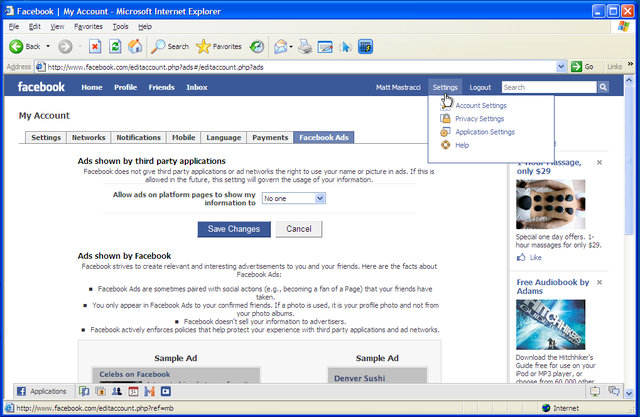Open the Profile link in header
640x417 pixels.
(125, 87)
